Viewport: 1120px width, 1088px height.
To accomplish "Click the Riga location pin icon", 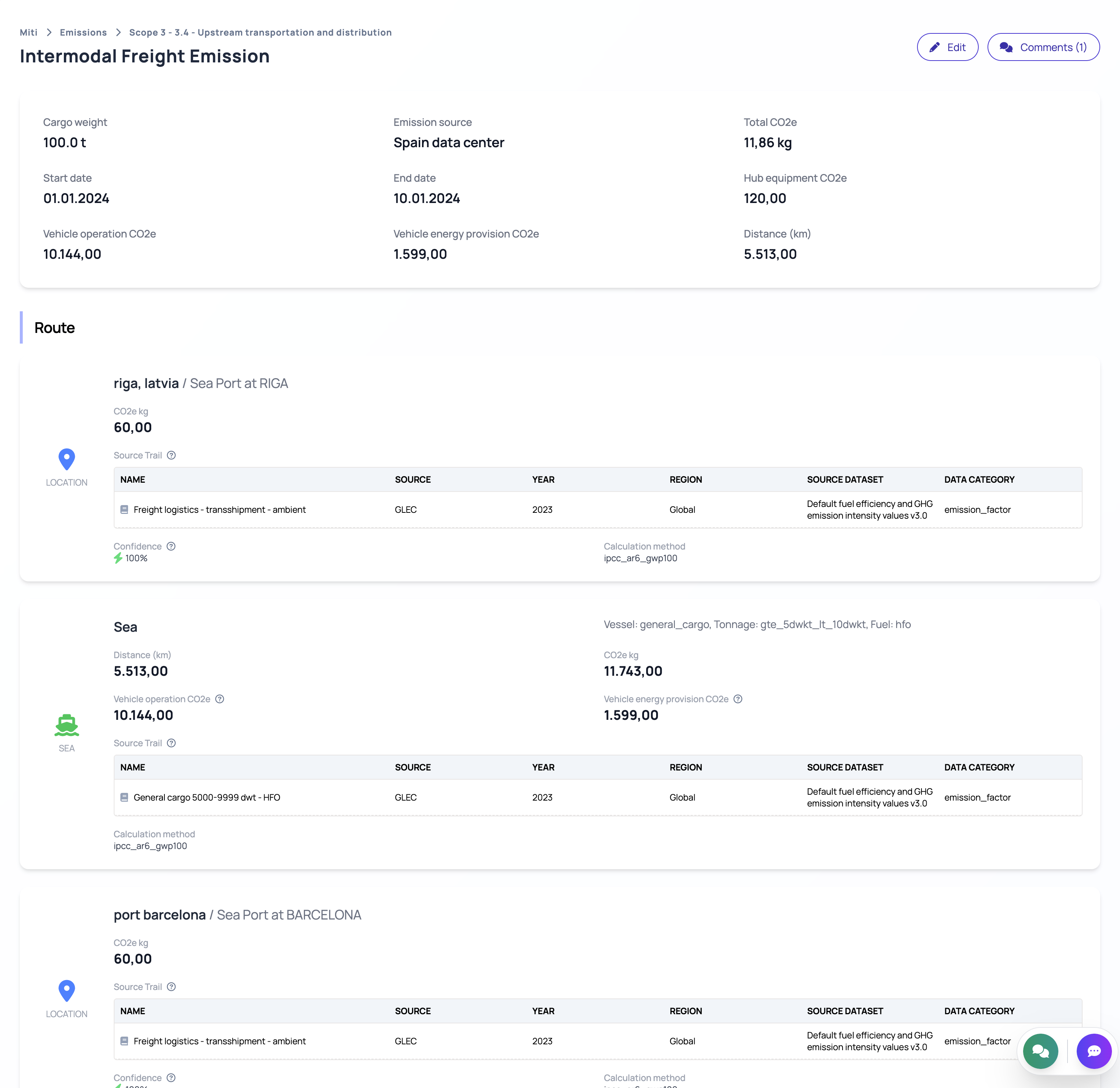I will click(67, 459).
